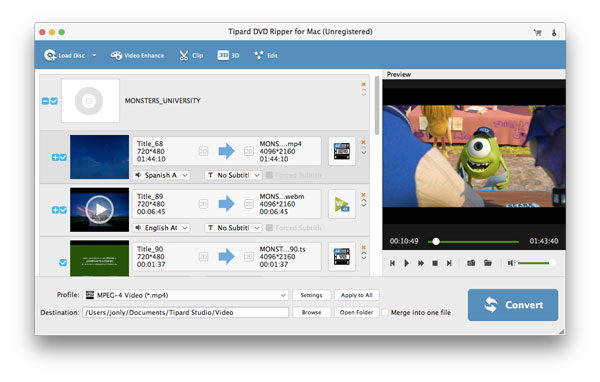Stop the preview playback
Viewport: 600px width, 382px height.
tap(435, 263)
